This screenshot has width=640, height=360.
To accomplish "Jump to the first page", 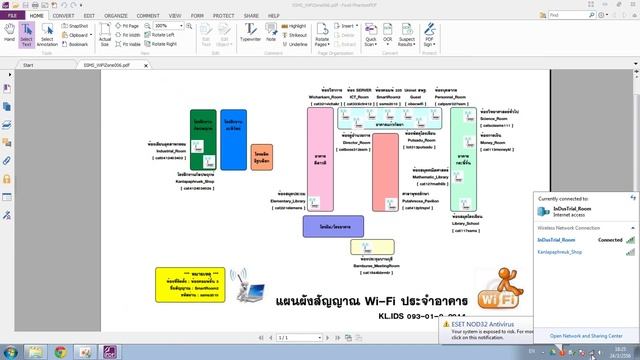I will [x=261, y=338].
